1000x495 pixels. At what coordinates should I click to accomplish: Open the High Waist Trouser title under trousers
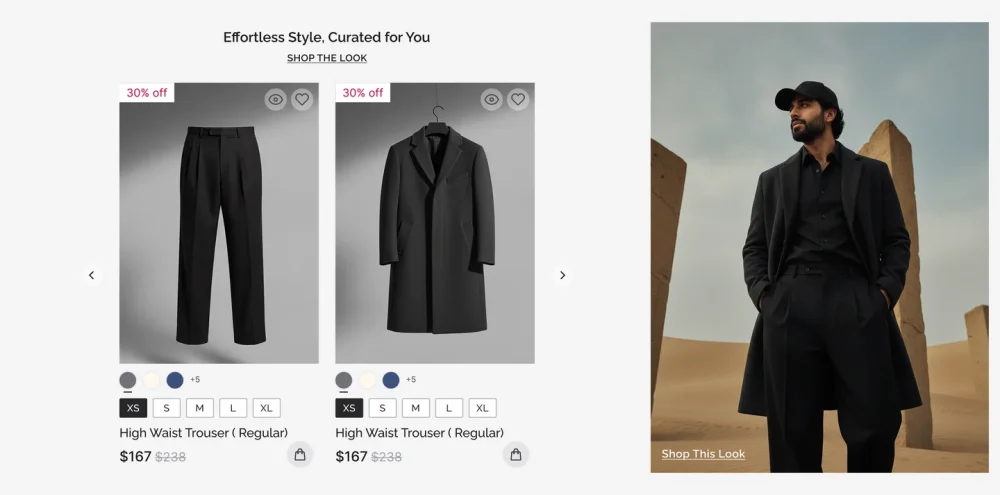coord(203,433)
